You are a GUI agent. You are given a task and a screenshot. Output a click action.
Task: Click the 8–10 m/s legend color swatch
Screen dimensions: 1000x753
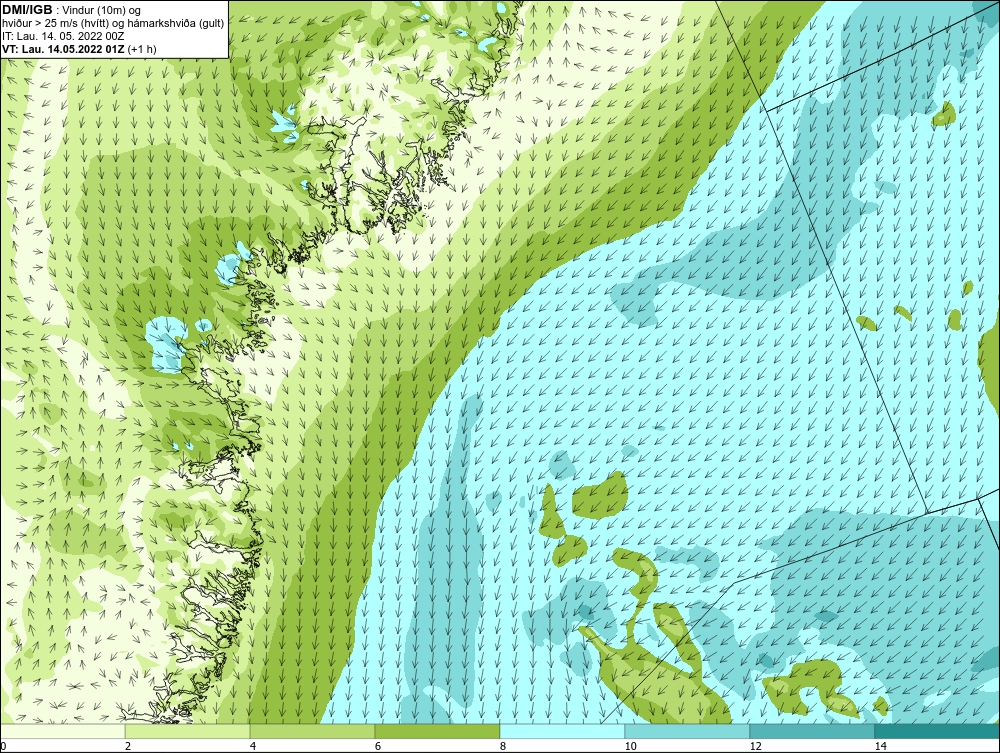point(562,731)
